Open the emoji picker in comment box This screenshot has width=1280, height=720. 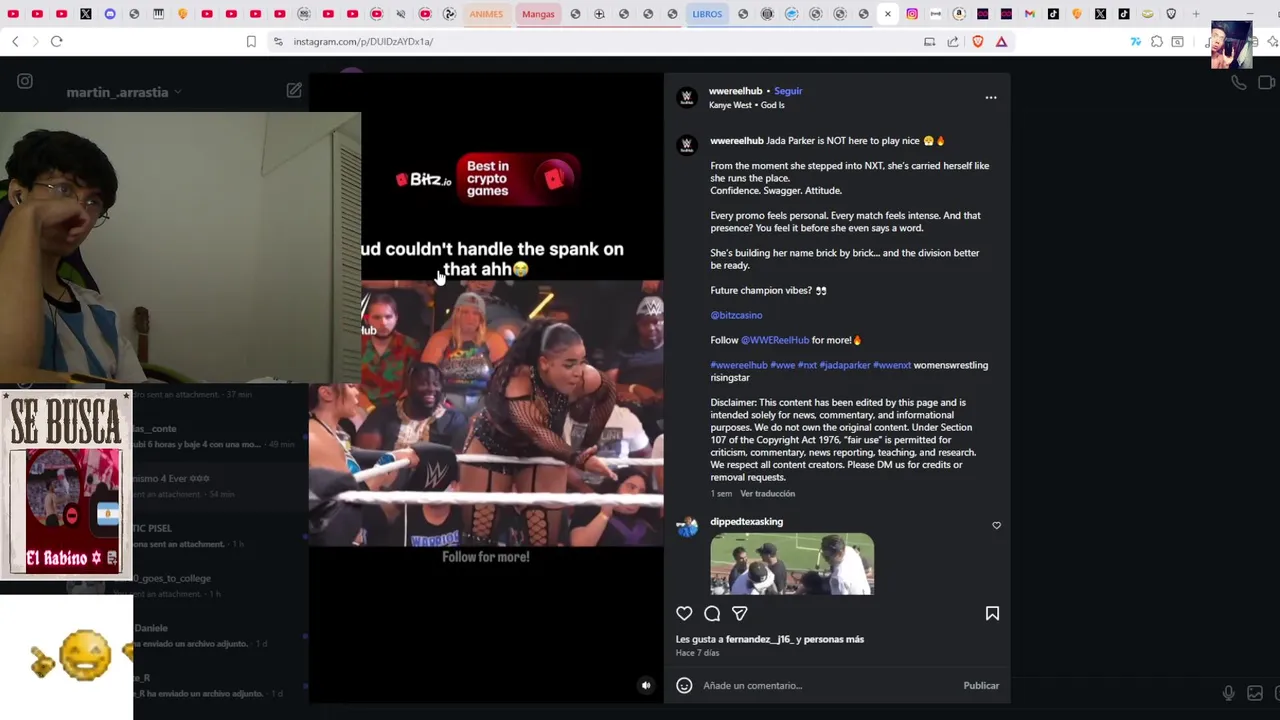(684, 685)
